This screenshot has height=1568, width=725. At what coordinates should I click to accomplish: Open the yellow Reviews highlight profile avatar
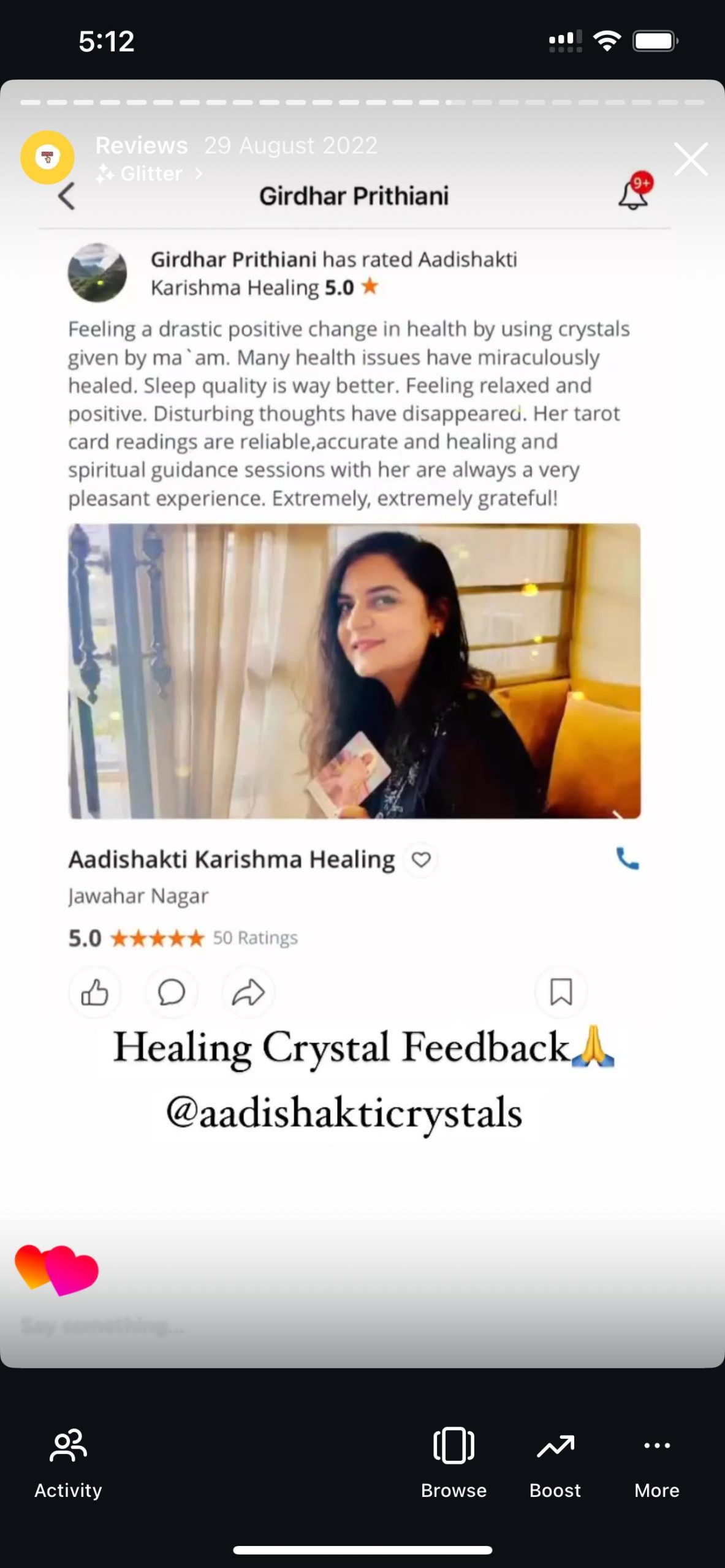point(47,157)
